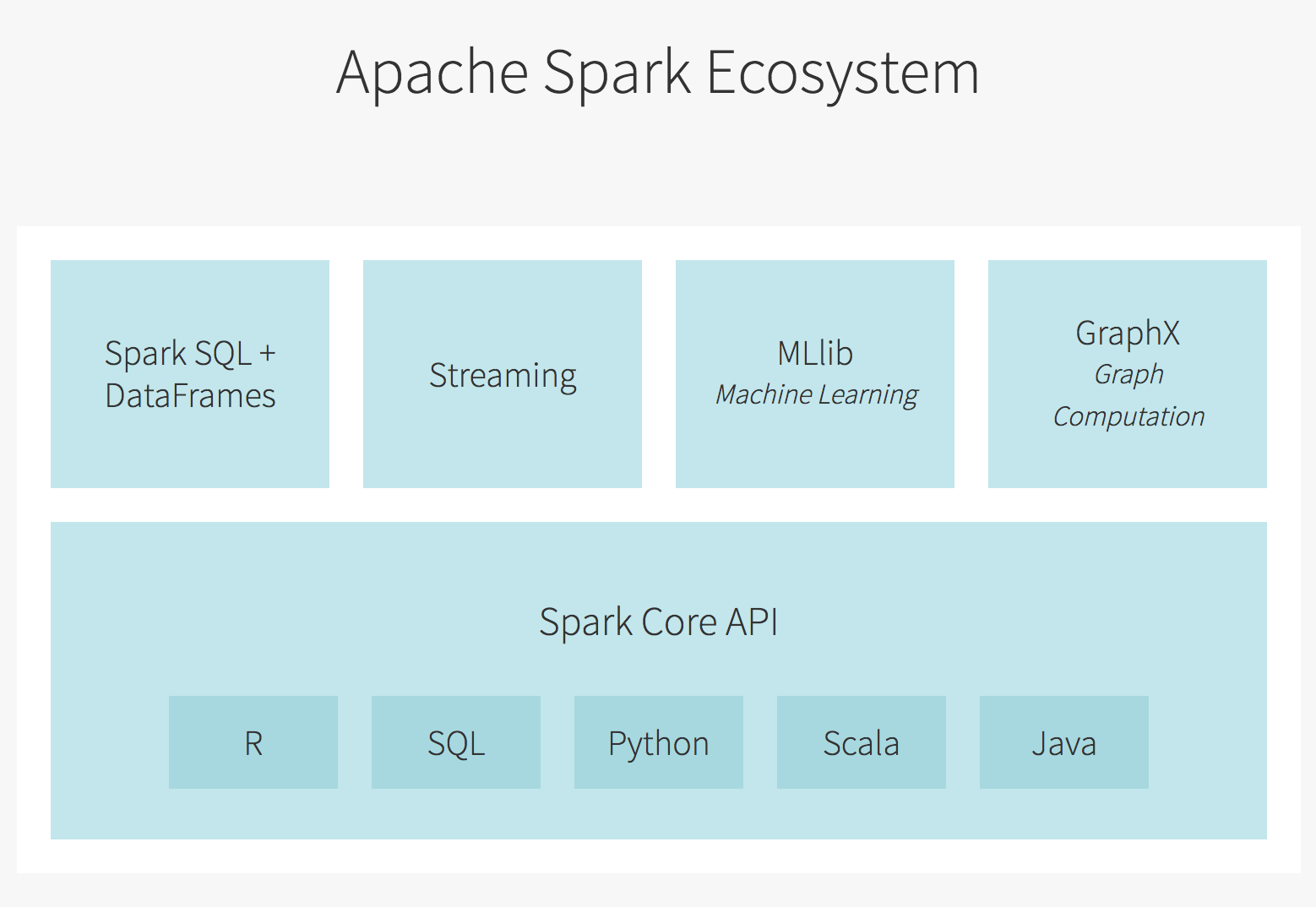Click the italic word Graph below GraphX

point(1128,374)
